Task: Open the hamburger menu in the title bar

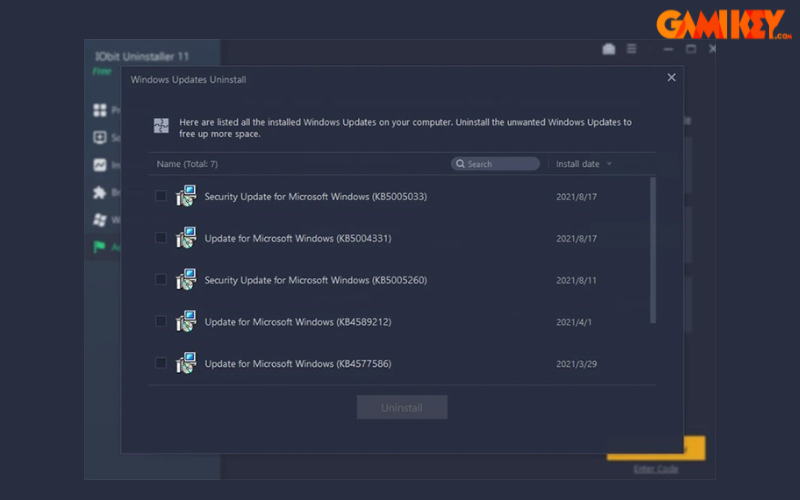Action: (631, 49)
